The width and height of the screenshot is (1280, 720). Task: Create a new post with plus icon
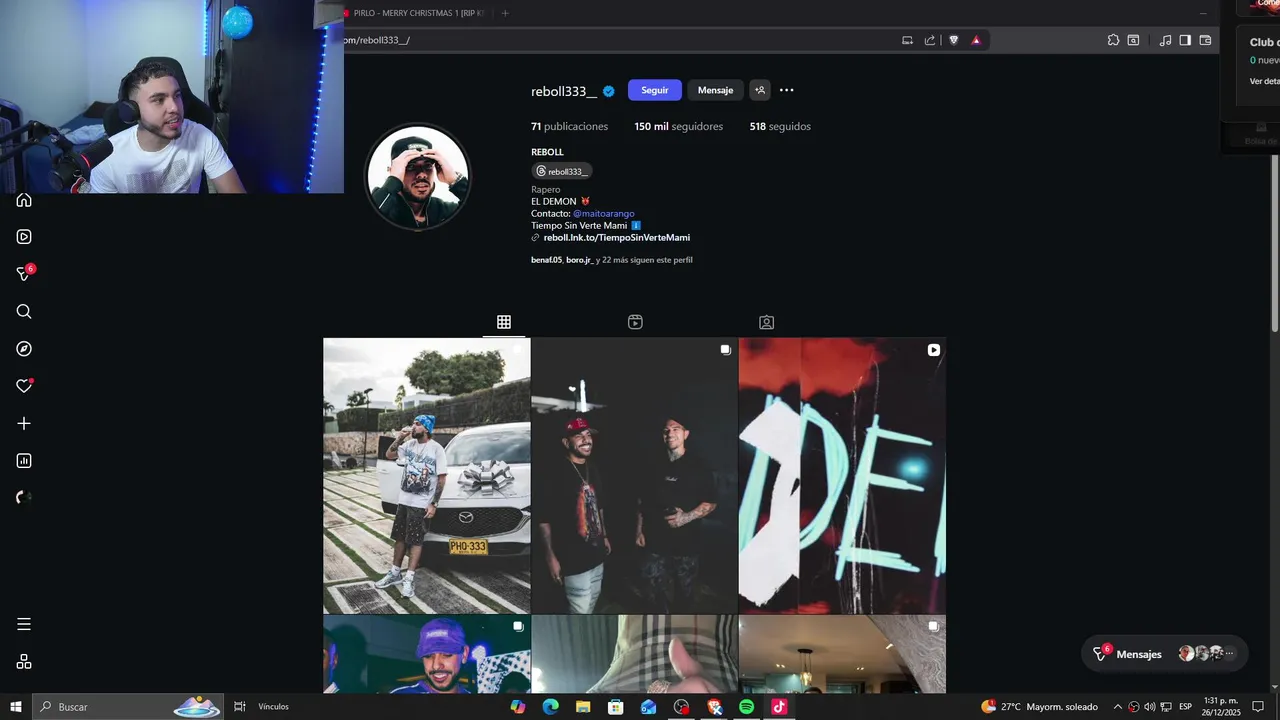coord(24,423)
